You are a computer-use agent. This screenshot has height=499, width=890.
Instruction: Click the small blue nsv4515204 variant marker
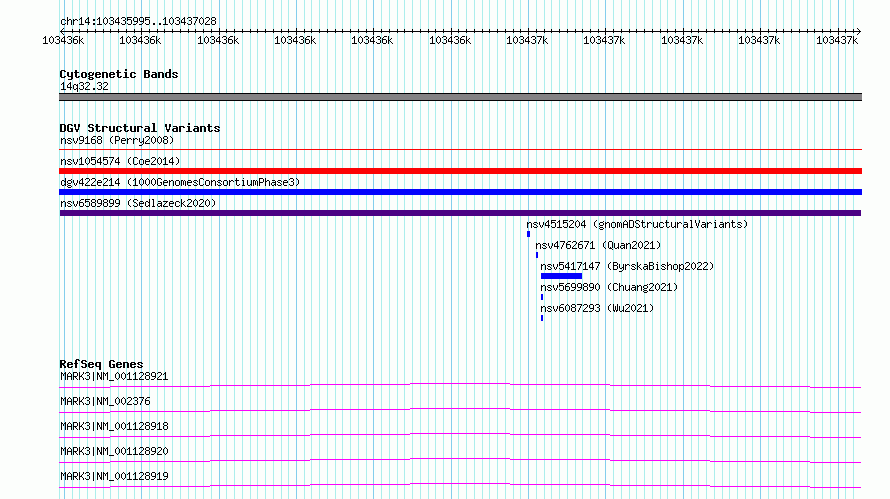[528, 234]
